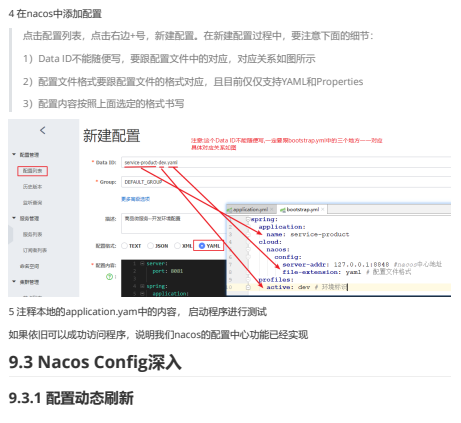Click the application.yml tab file icon

(x=229, y=210)
